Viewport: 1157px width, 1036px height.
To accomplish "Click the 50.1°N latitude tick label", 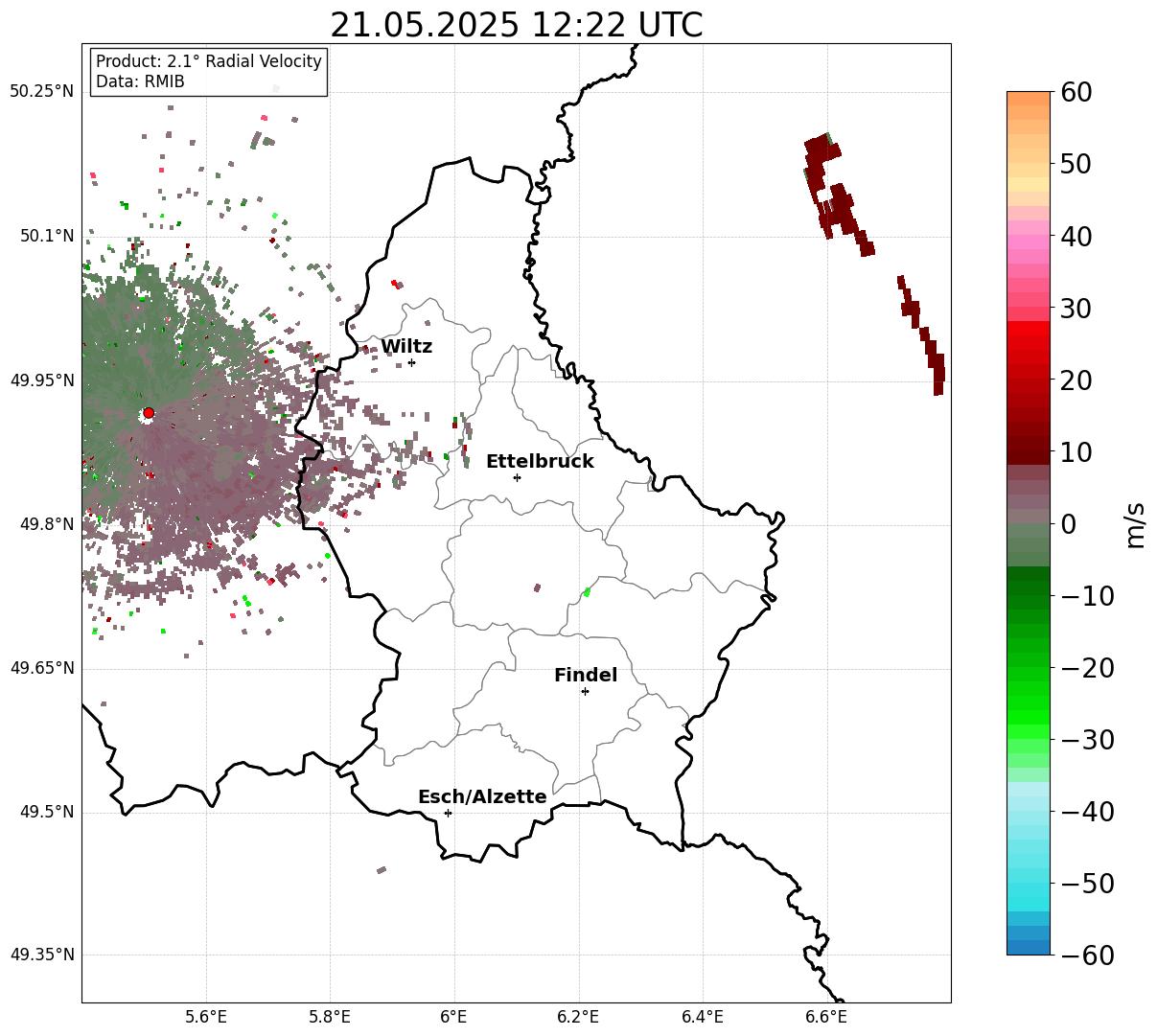I will 46,236.
